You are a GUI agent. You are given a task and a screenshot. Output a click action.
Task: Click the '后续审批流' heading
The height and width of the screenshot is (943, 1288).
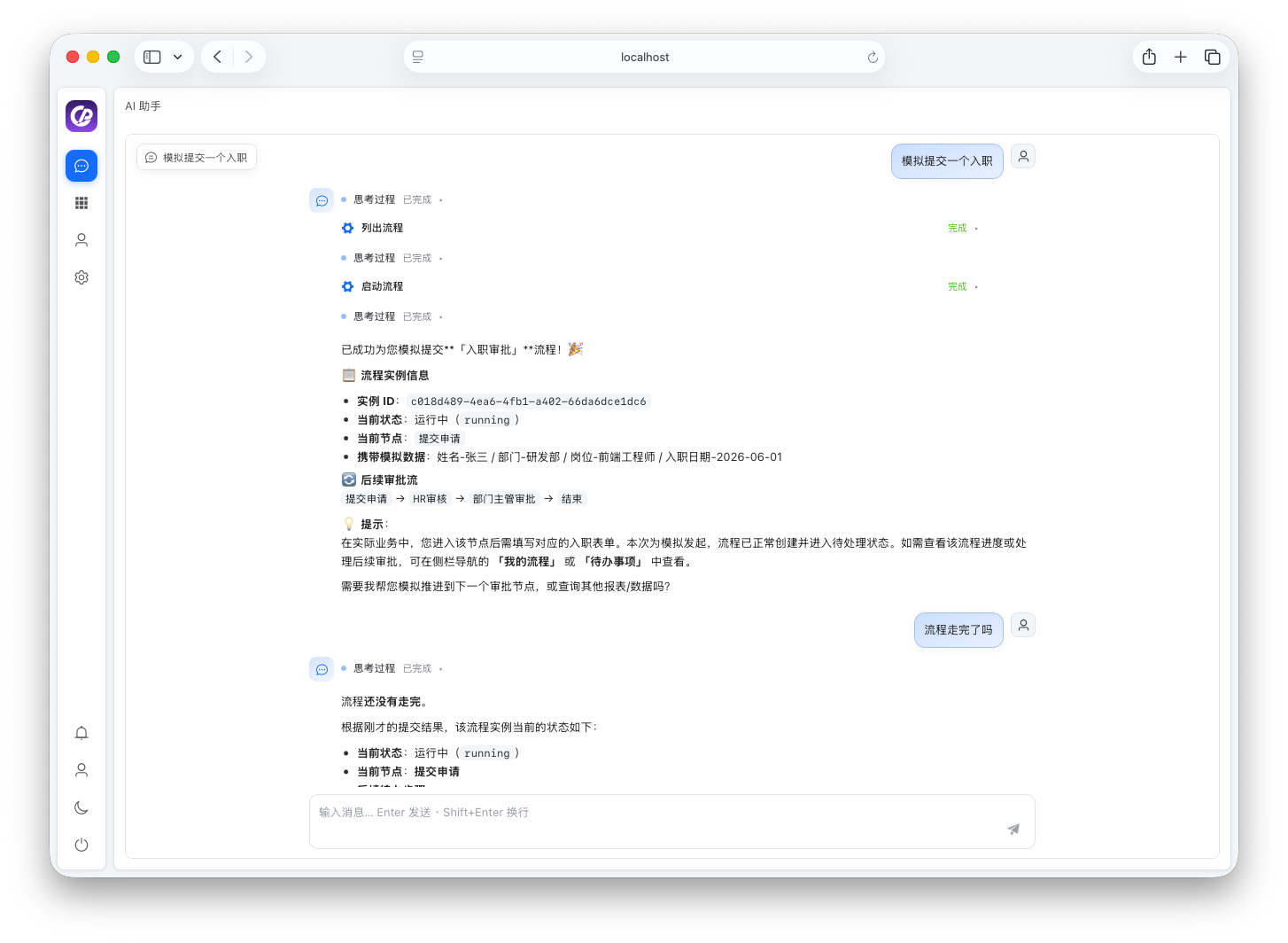pos(389,480)
